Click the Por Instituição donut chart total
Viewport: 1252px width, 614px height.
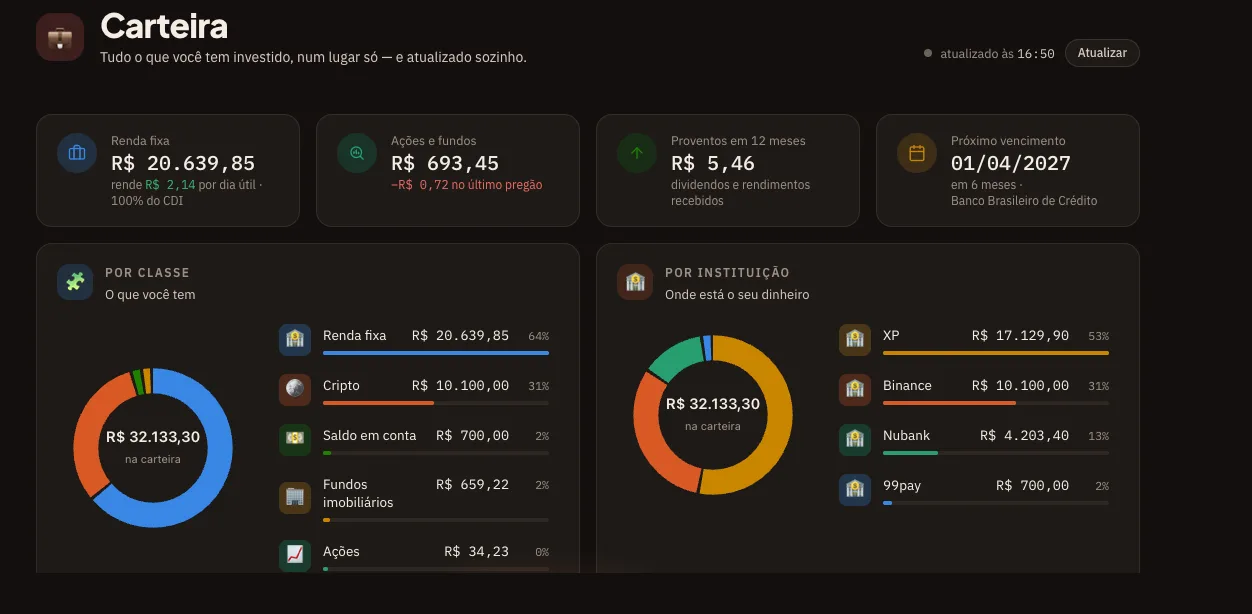[x=713, y=404]
